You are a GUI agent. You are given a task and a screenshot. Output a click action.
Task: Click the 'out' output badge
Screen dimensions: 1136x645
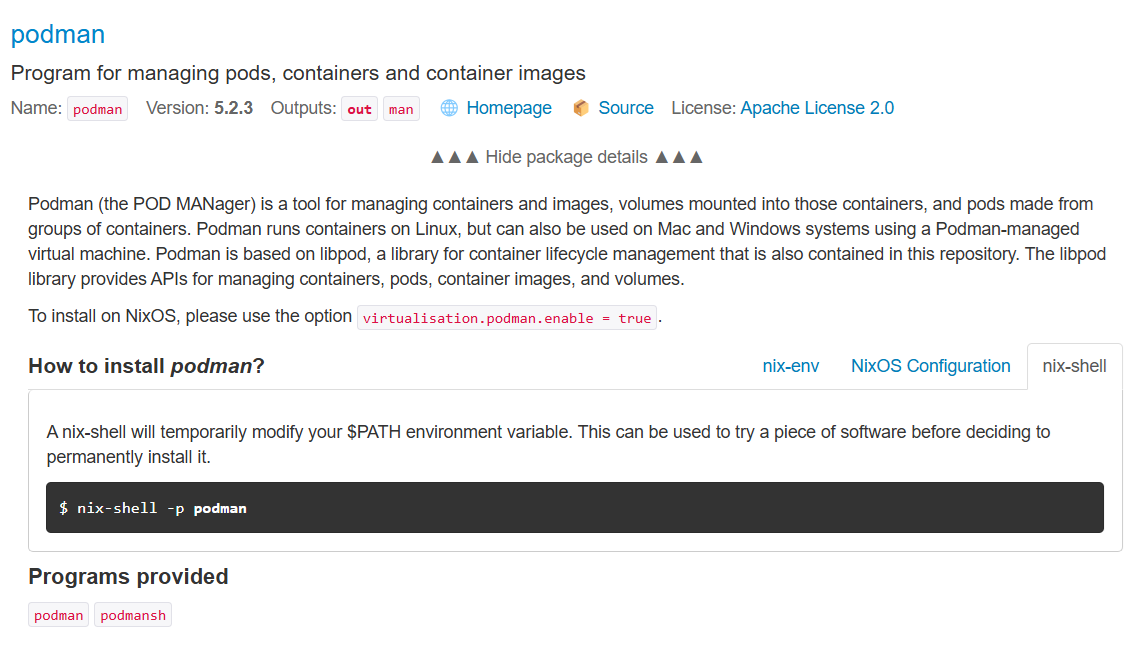pos(359,109)
